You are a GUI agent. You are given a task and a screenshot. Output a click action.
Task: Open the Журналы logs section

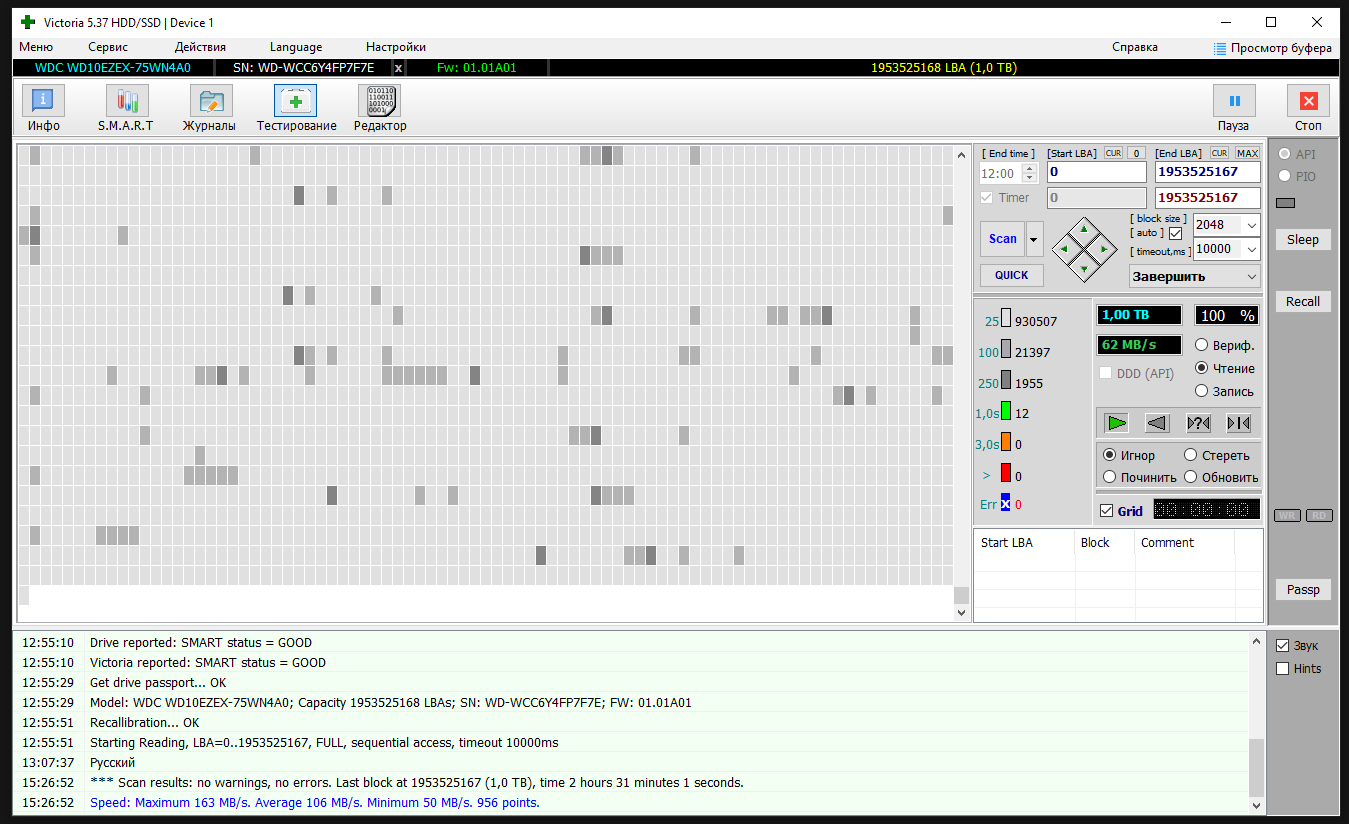coord(210,108)
